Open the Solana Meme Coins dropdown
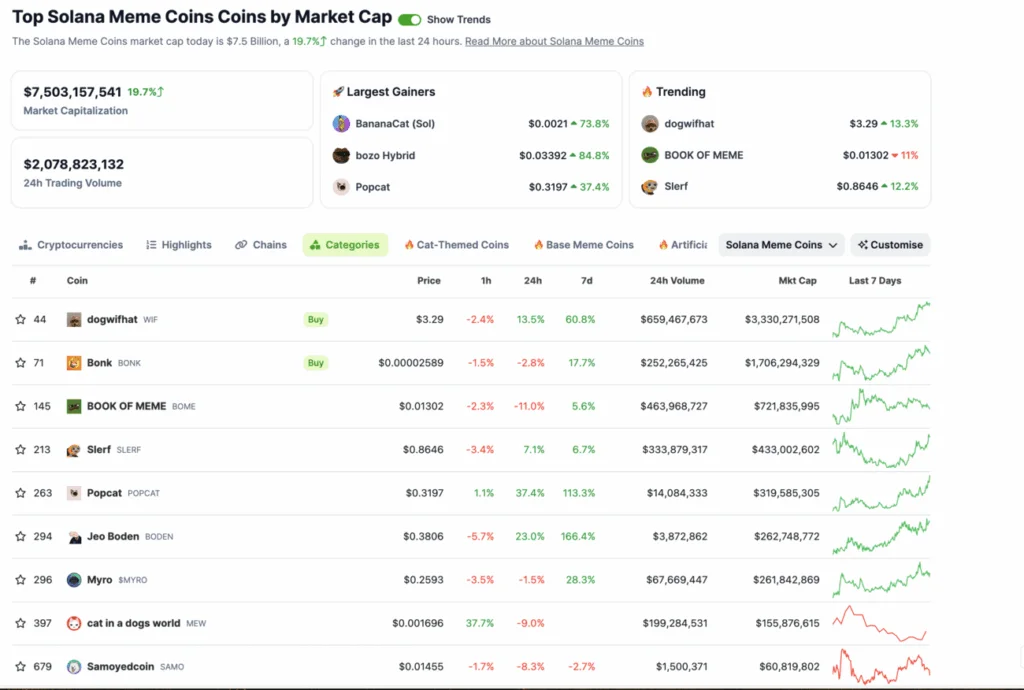The height and width of the screenshot is (690, 1024). (781, 244)
